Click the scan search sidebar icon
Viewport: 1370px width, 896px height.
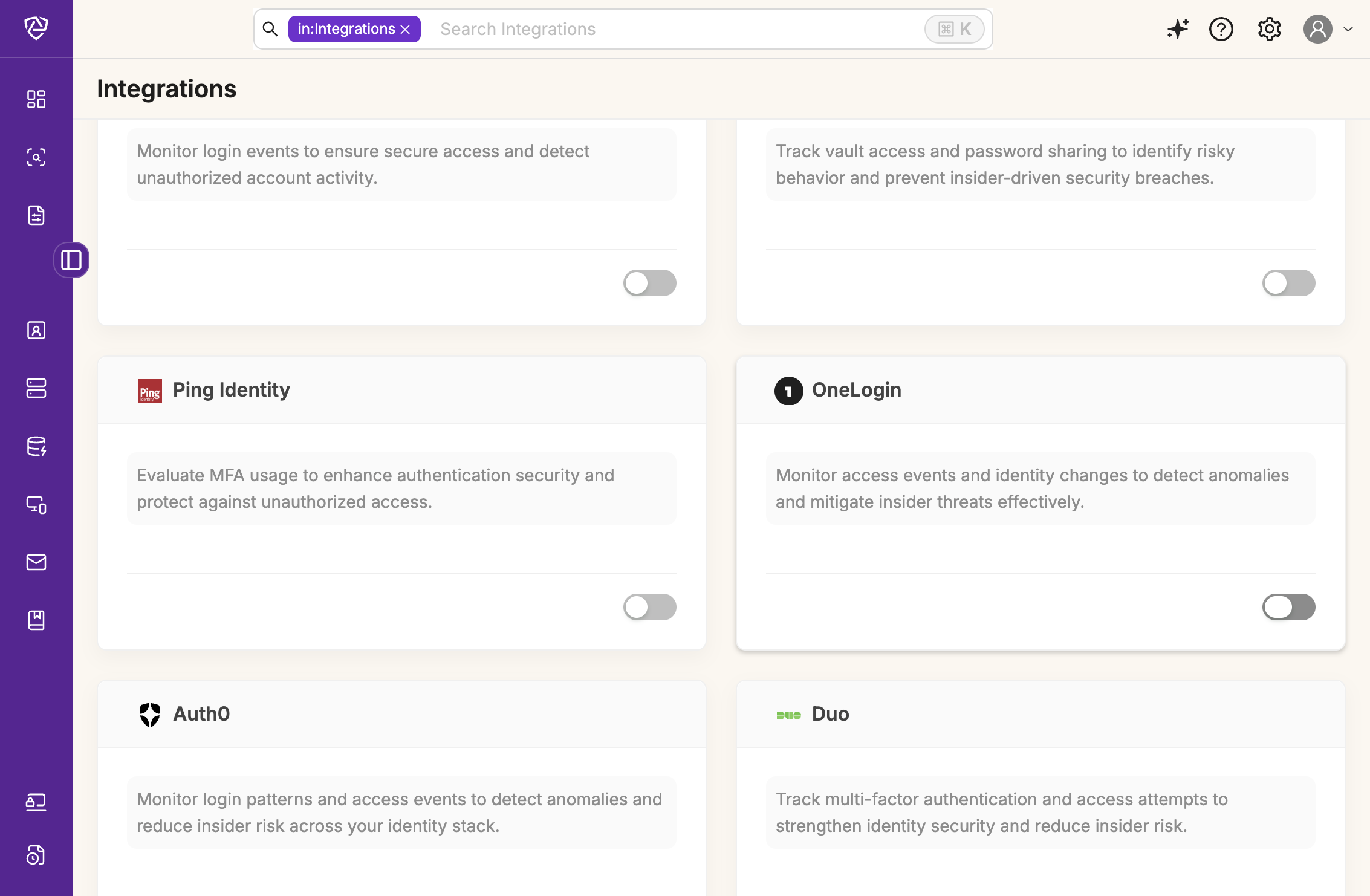(x=36, y=157)
